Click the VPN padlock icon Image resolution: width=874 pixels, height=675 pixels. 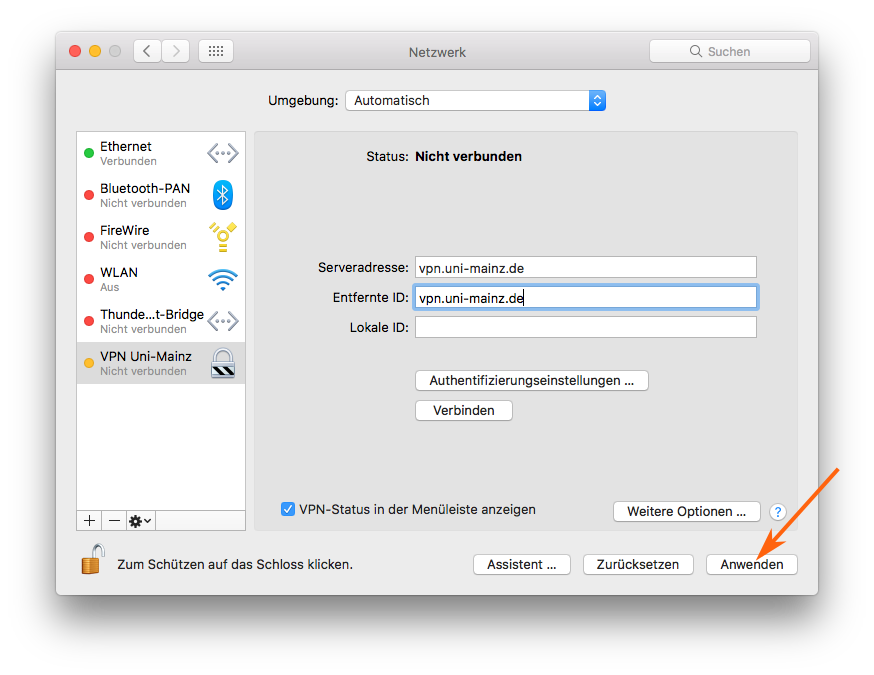pos(223,363)
